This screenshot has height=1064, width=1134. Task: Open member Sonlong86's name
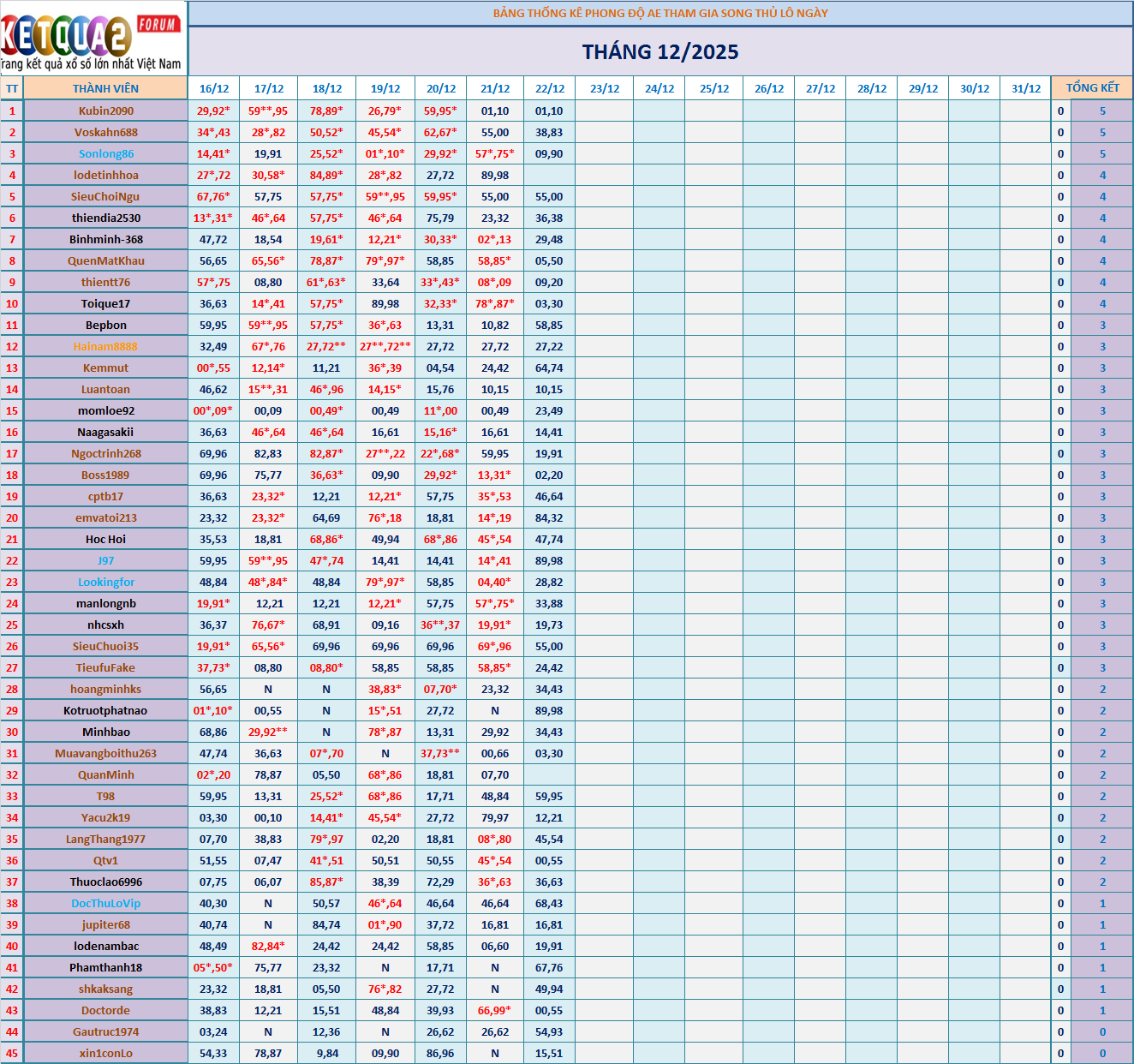[x=106, y=153]
